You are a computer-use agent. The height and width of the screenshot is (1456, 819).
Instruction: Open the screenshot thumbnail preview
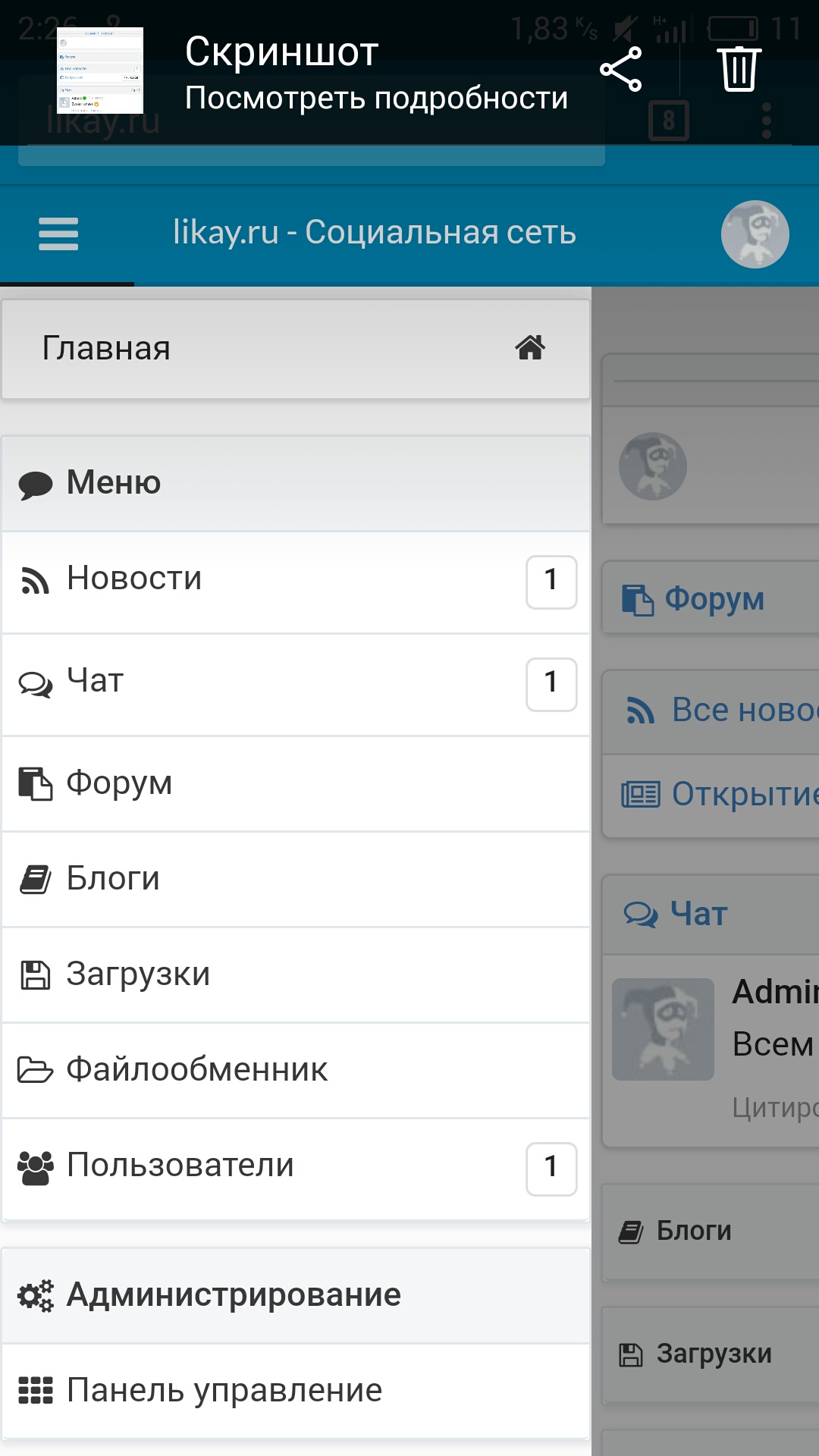click(x=100, y=71)
